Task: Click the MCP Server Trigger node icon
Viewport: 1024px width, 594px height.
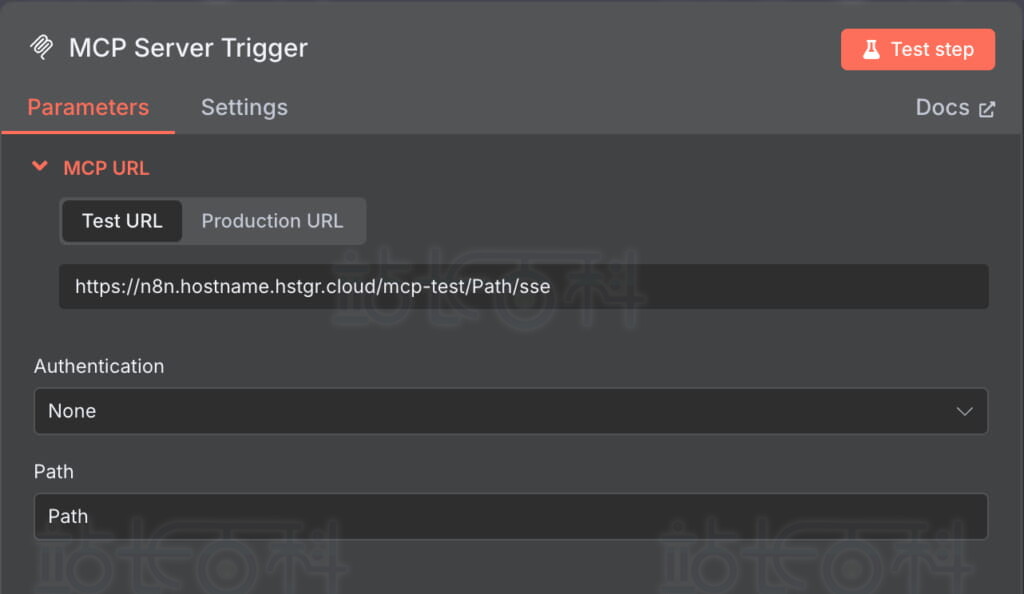Action: coord(42,48)
